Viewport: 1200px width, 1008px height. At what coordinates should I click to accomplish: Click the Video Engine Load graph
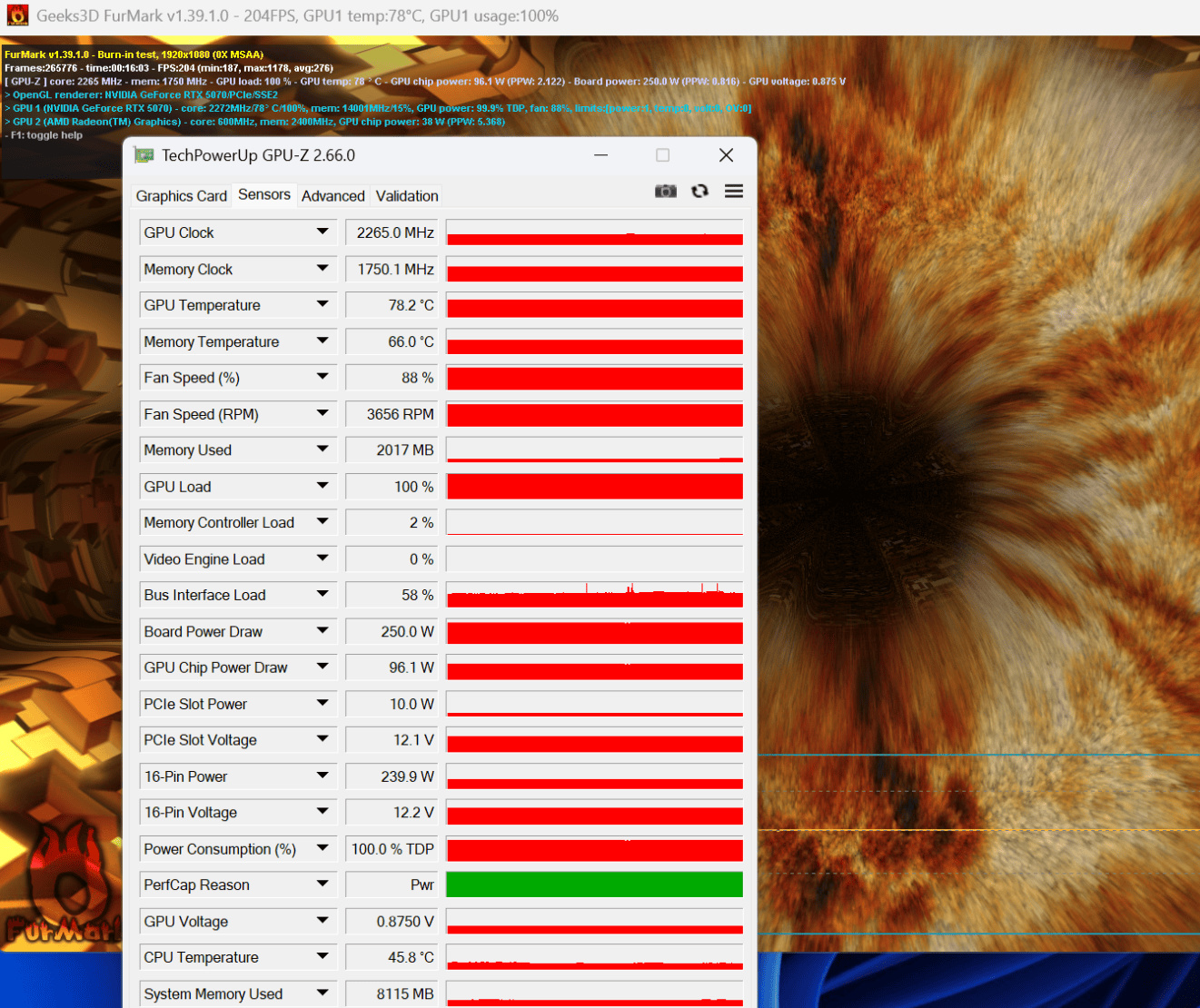click(x=595, y=558)
